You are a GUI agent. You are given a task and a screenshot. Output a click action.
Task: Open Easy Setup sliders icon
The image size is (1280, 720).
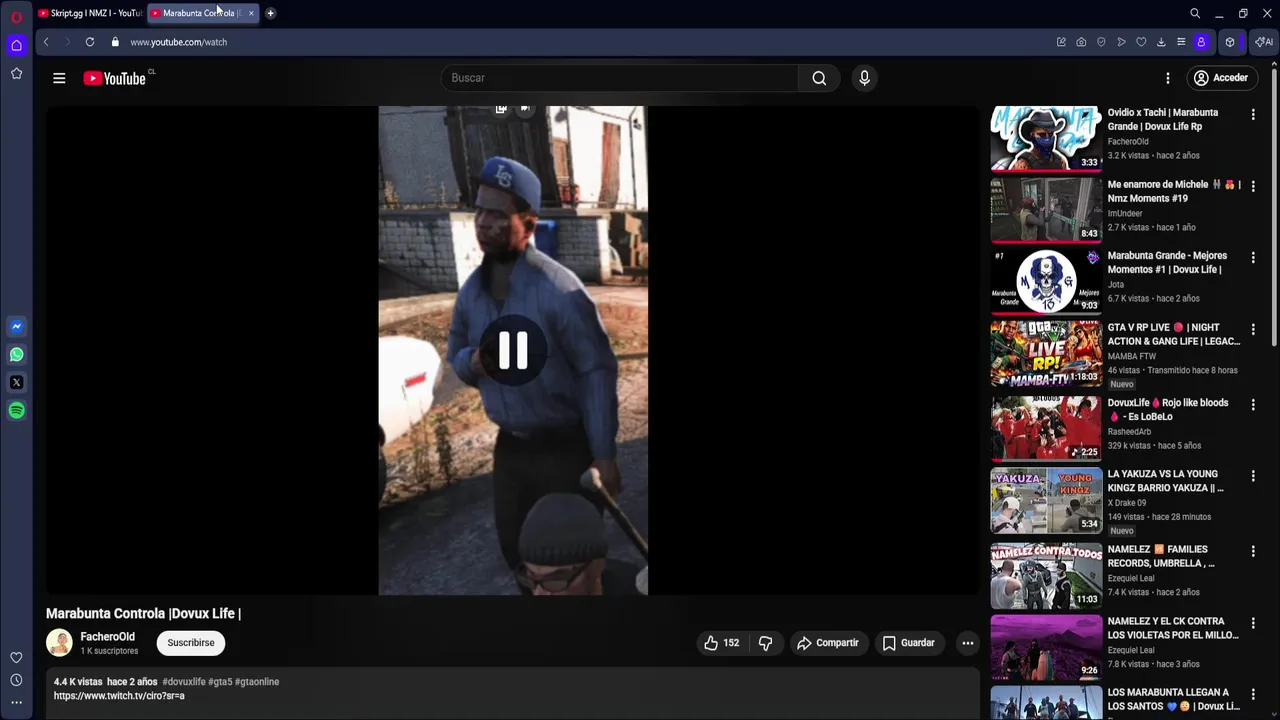click(x=1181, y=42)
